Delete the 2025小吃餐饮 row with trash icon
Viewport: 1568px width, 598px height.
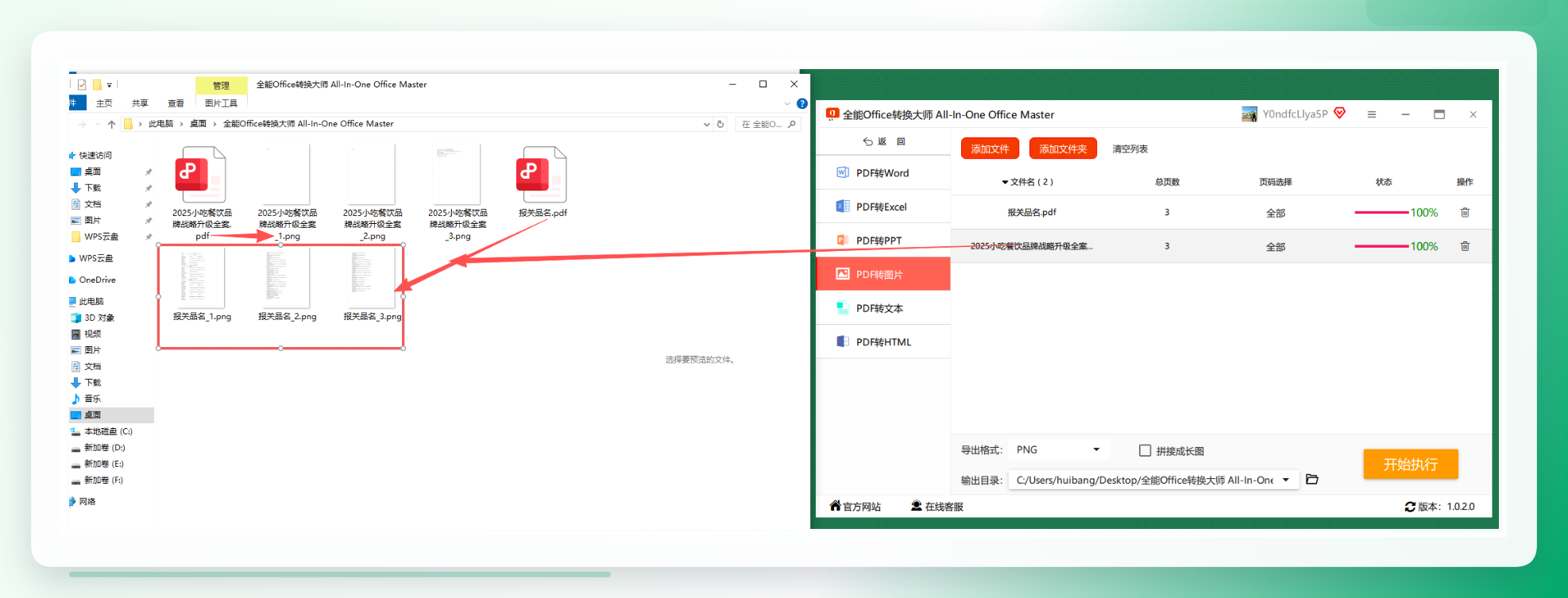(1465, 246)
